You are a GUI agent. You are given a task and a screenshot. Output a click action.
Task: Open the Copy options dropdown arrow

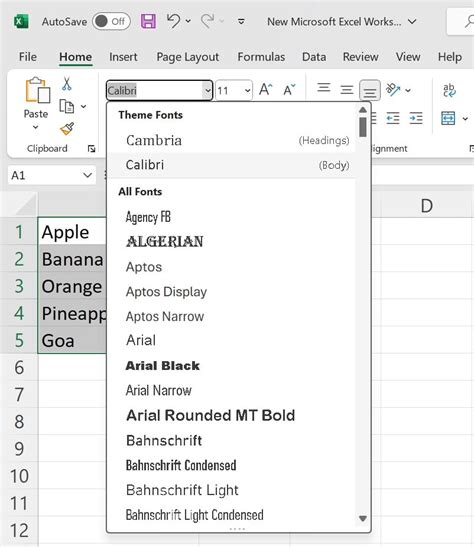click(83, 106)
